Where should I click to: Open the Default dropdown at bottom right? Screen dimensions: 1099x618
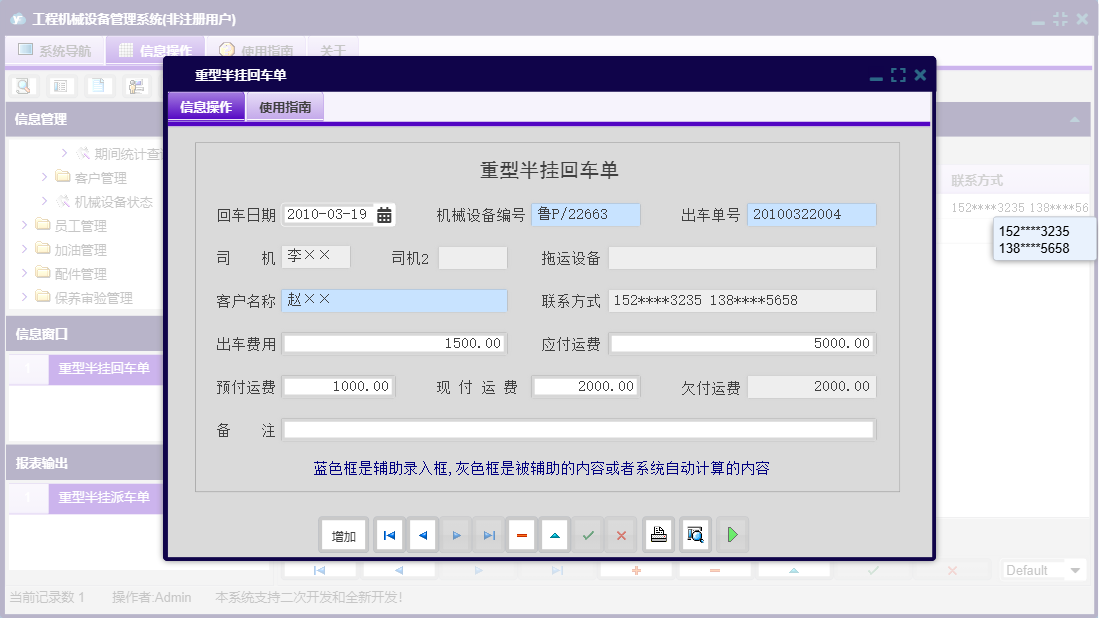1043,569
